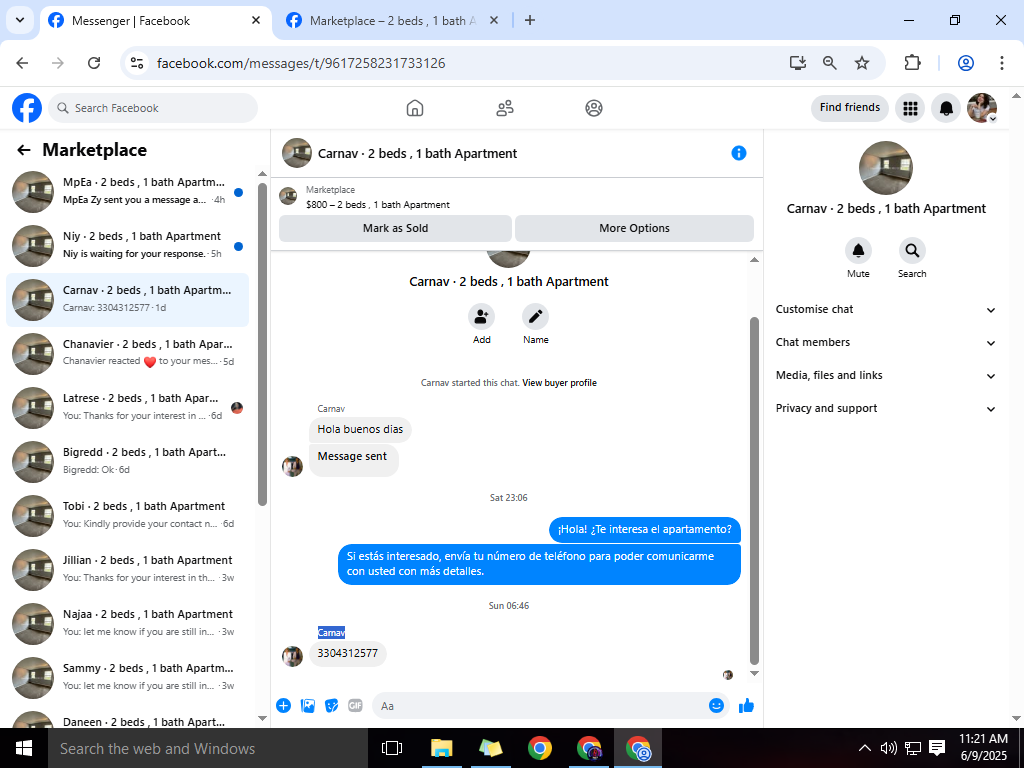Choose a GIF icon in composer

click(x=355, y=705)
